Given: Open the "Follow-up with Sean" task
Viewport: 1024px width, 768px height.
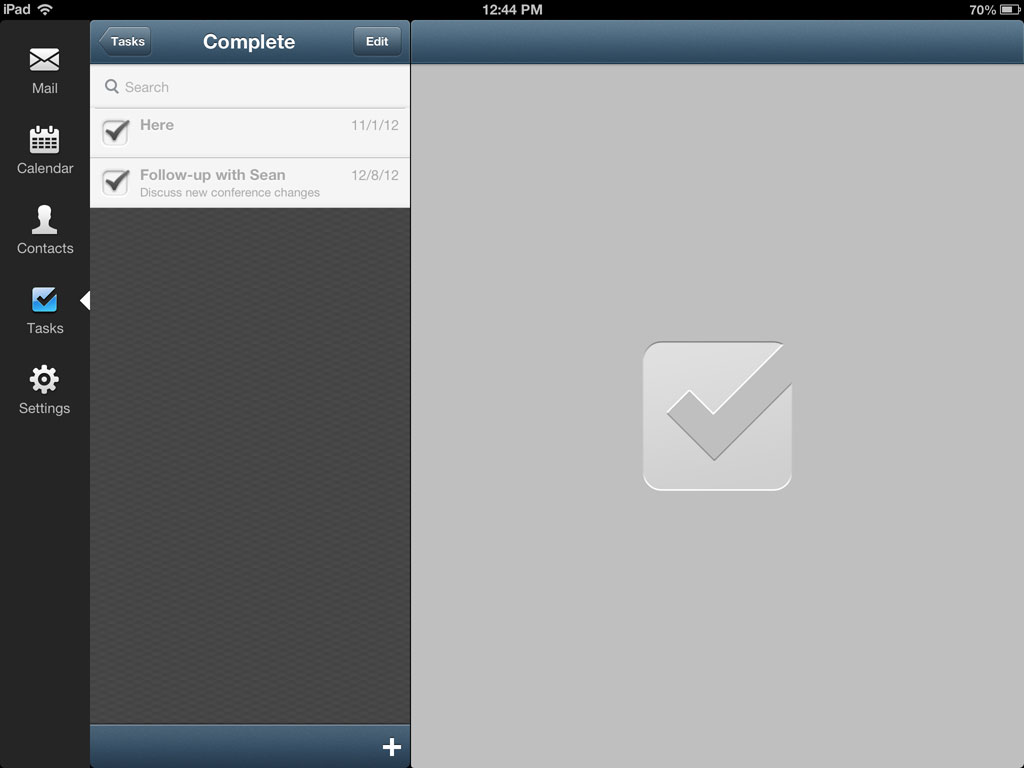Looking at the screenshot, I should [x=250, y=183].
